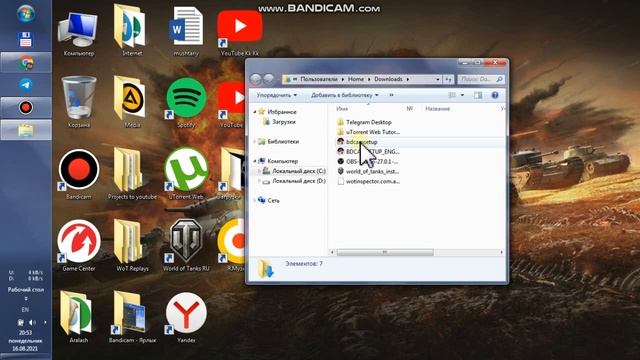Click the horizontal scrollbar in file list
640x360 pixels.
(384, 252)
